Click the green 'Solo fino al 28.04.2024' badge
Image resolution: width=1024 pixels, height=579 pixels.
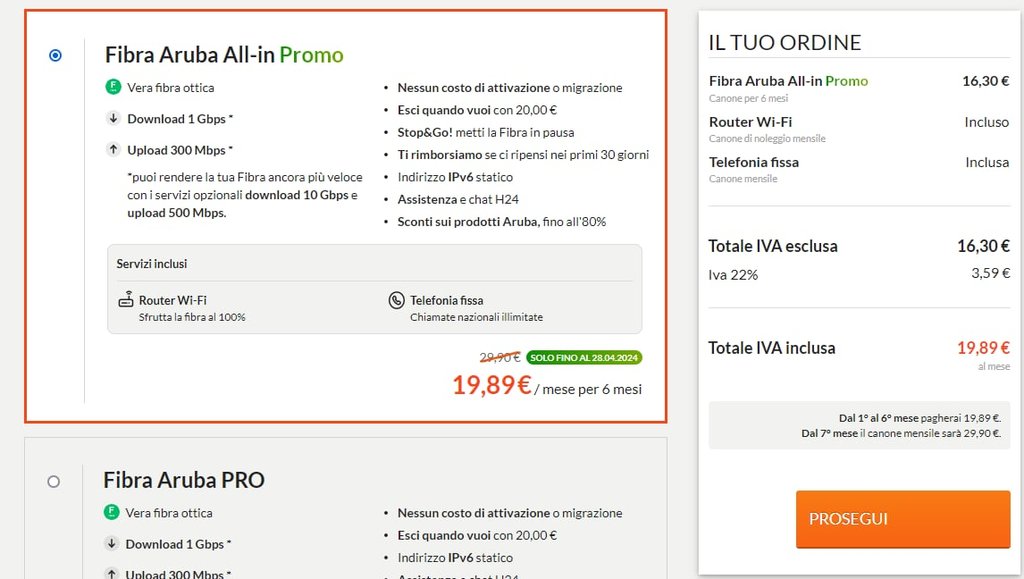(x=585, y=357)
